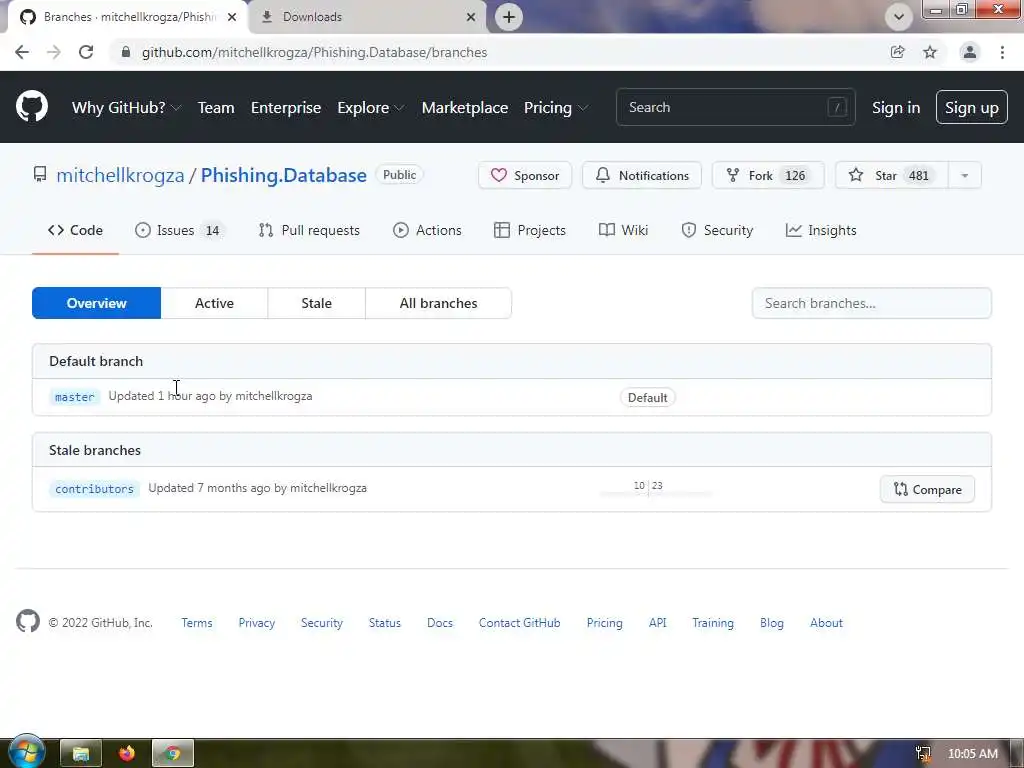The image size is (1024, 768).
Task: Fork the repository
Action: 768,175
